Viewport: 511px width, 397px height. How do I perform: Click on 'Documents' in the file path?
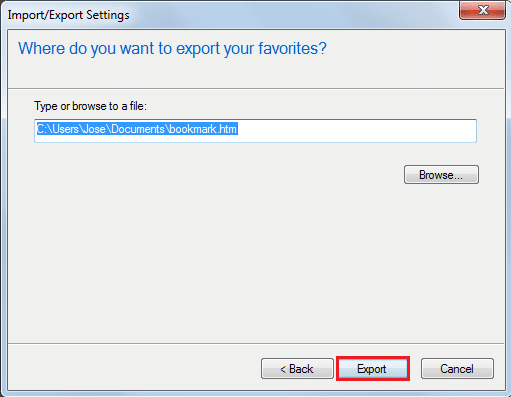click(138, 129)
